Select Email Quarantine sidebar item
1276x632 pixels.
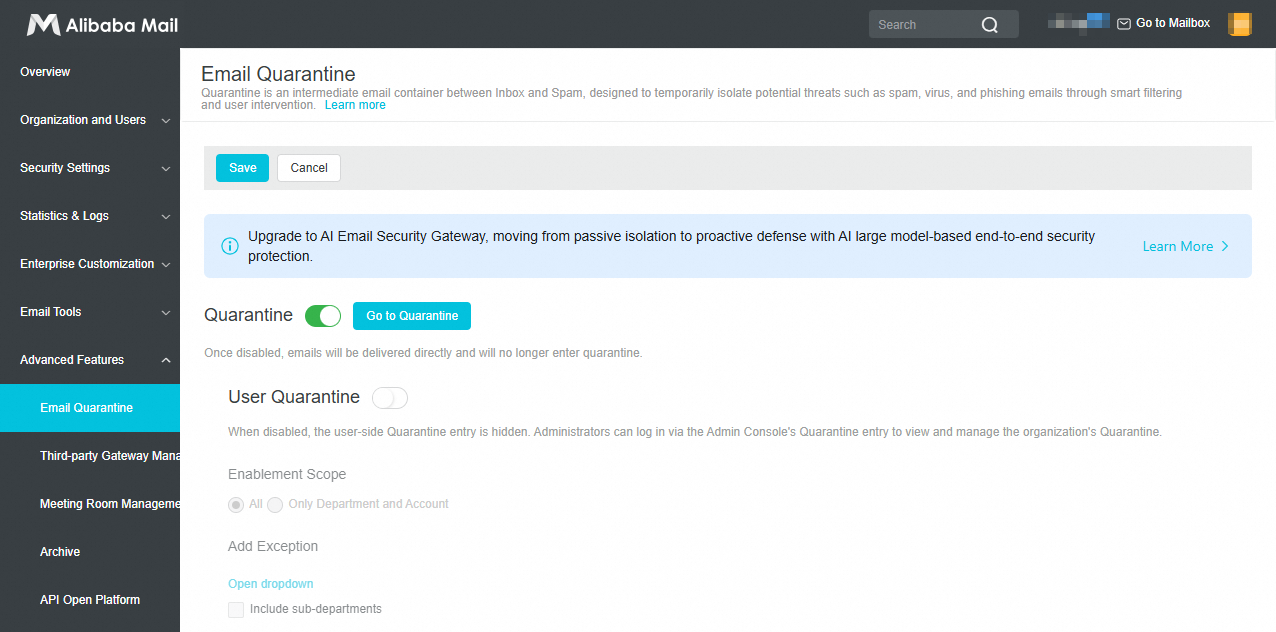pyautogui.click(x=90, y=408)
